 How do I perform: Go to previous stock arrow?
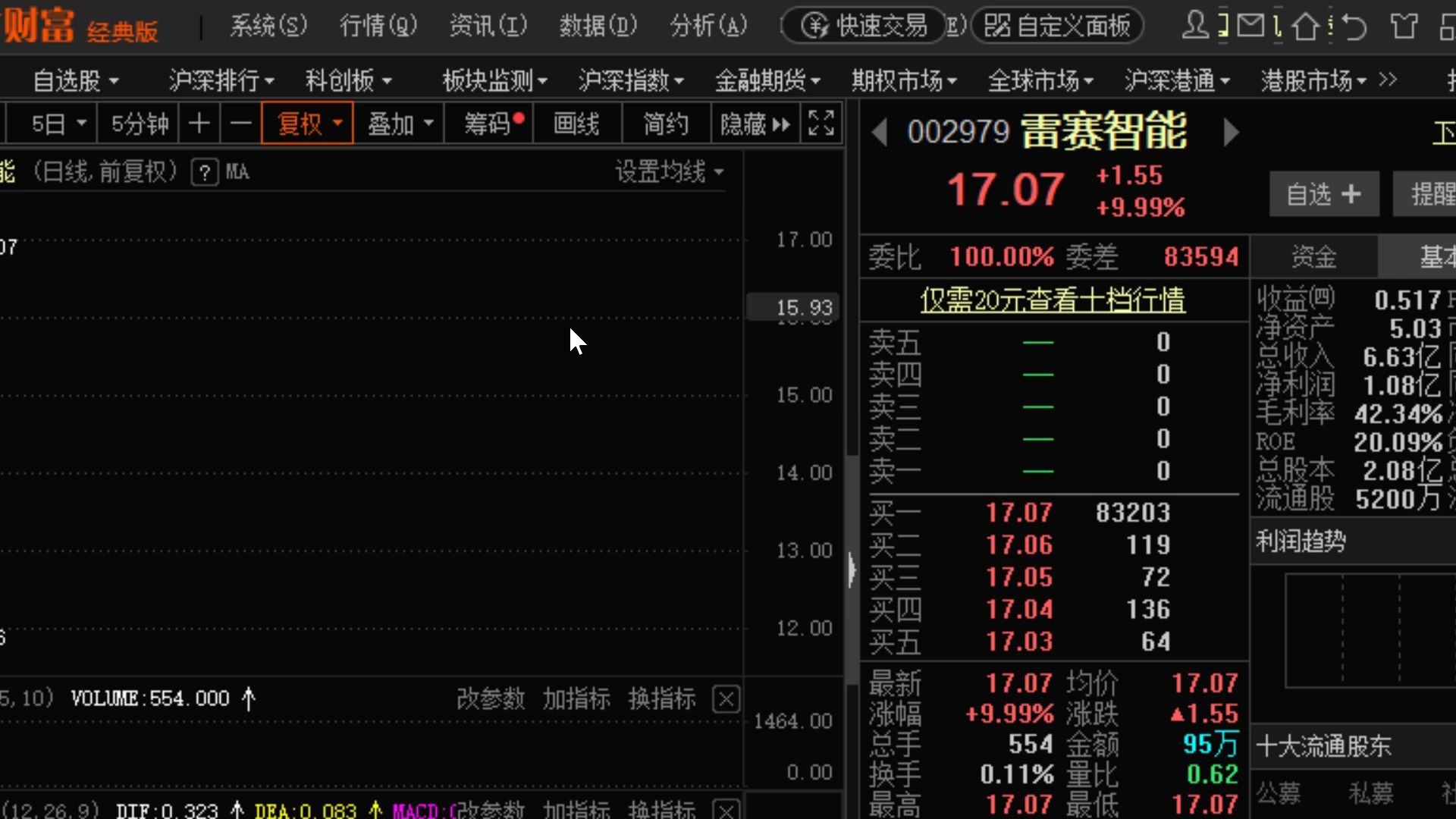[x=880, y=133]
